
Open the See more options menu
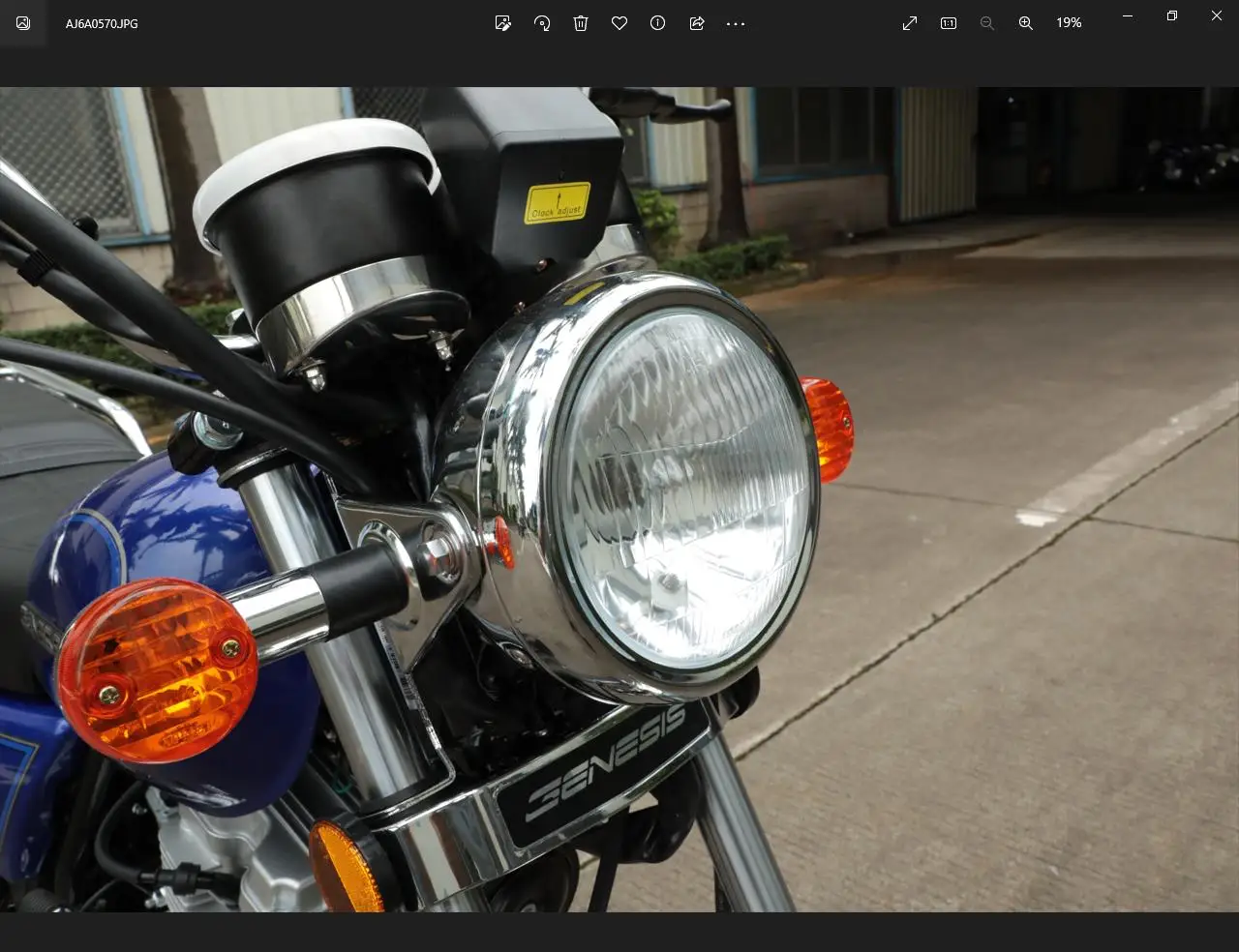tap(736, 23)
